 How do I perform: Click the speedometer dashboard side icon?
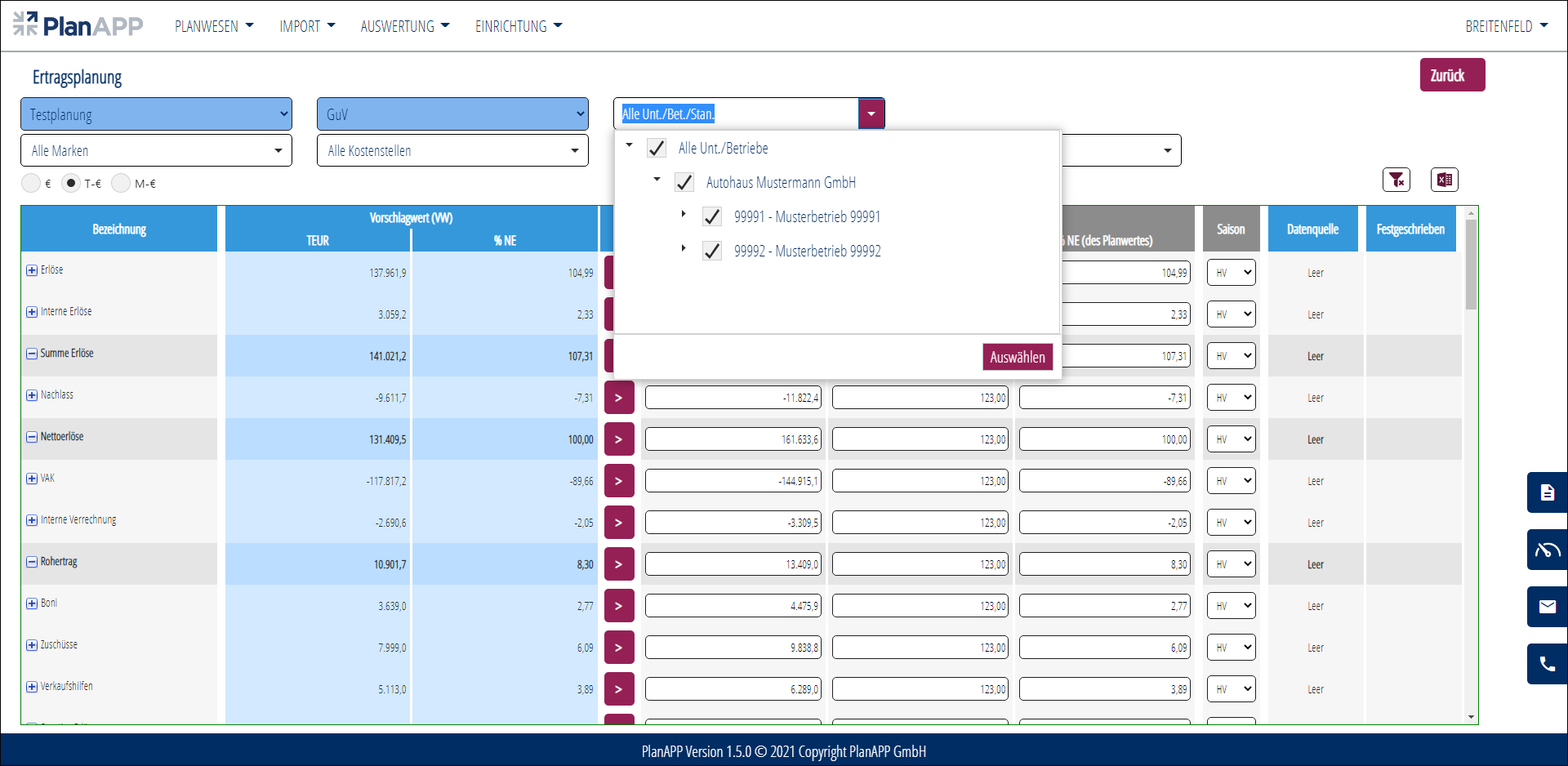[x=1547, y=550]
